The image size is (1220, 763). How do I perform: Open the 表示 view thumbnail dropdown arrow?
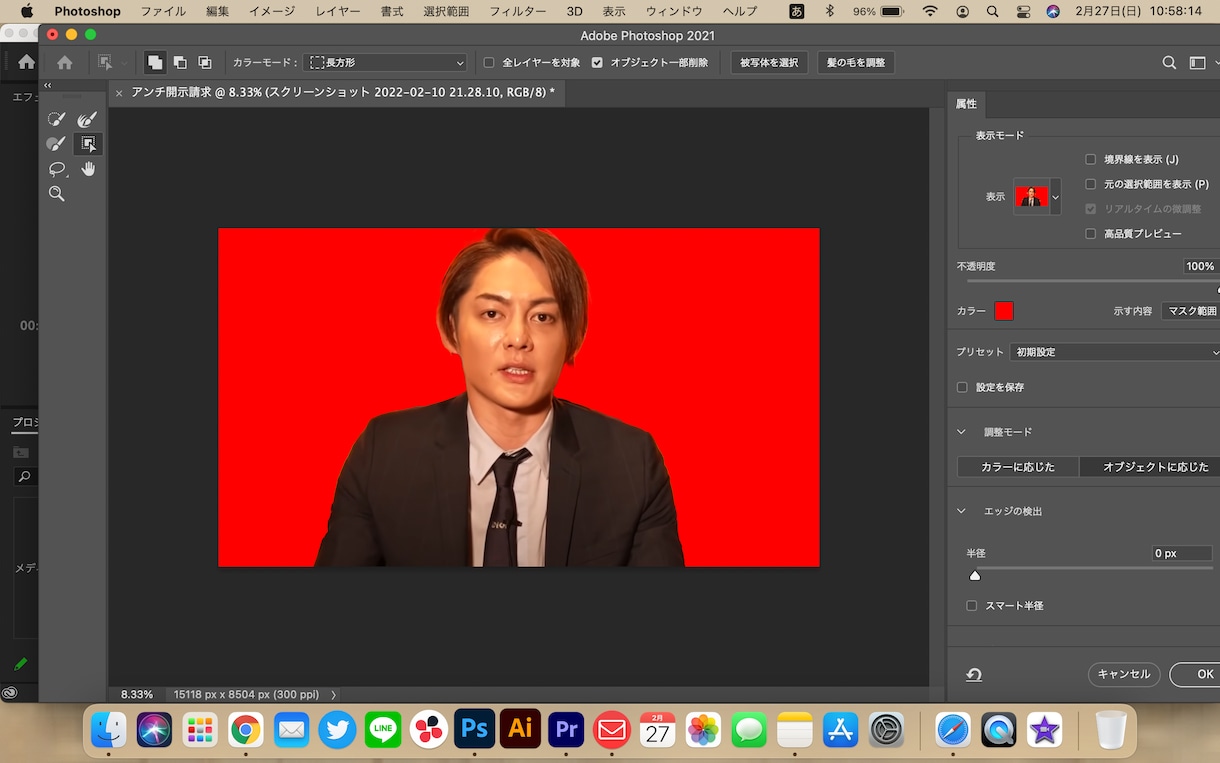click(1055, 197)
